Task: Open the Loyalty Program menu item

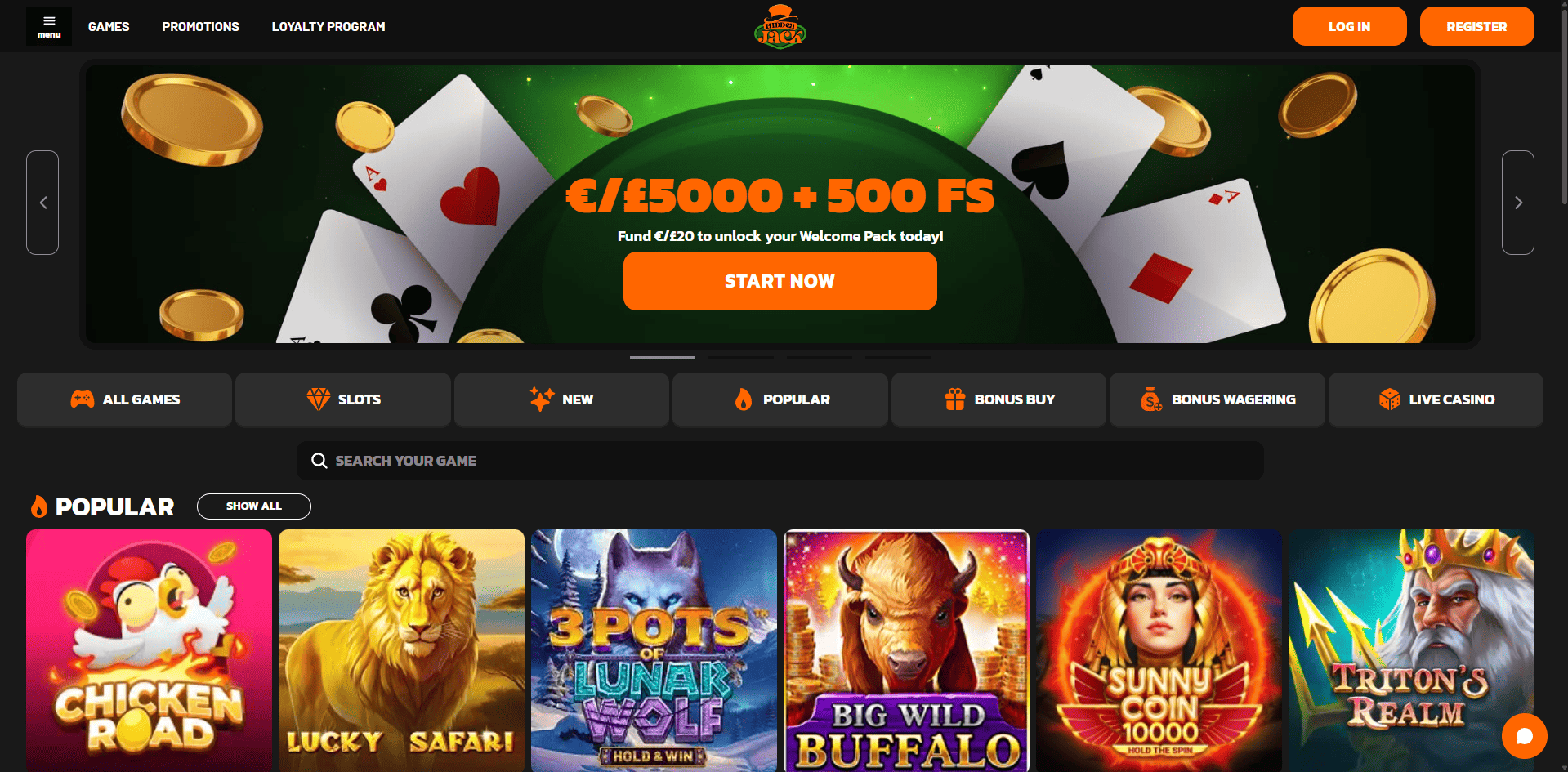Action: click(328, 26)
